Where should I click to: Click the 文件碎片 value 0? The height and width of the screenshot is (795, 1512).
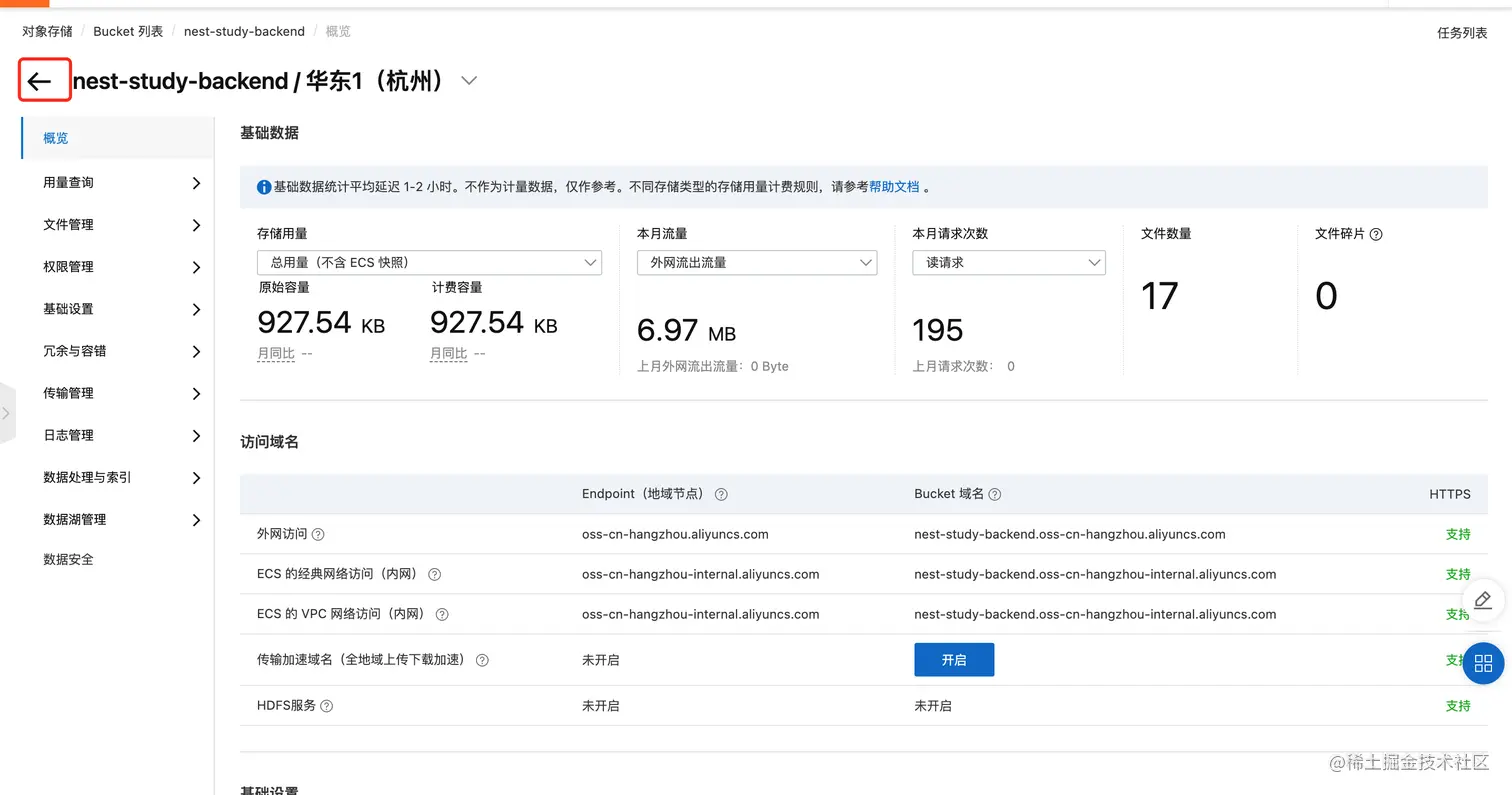point(1326,296)
